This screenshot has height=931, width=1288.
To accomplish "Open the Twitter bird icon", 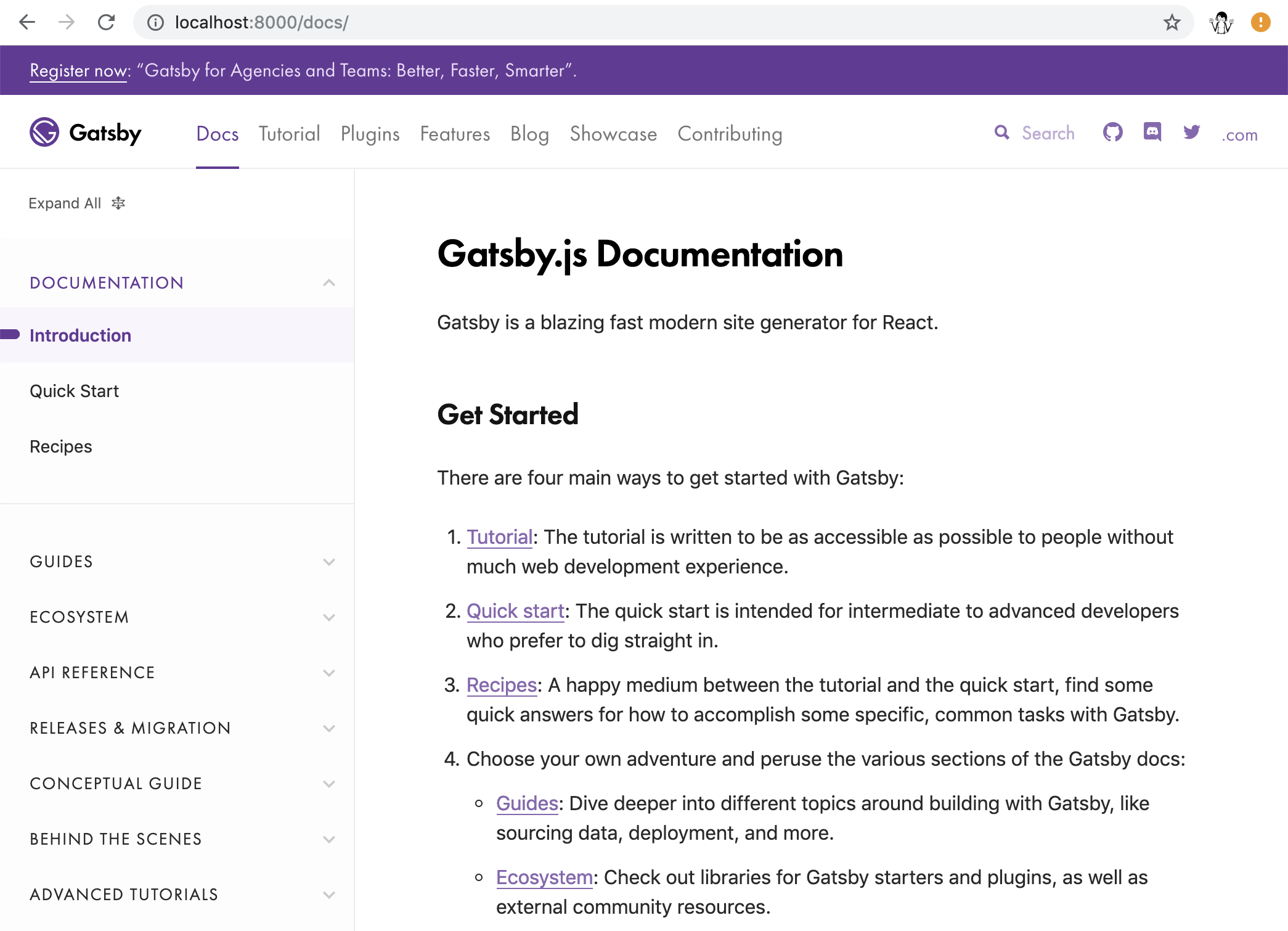I will point(1191,133).
